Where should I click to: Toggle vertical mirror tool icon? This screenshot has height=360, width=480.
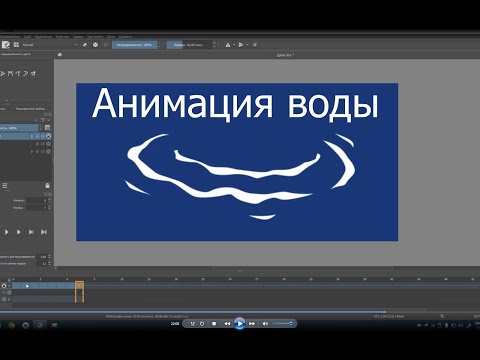tap(241, 45)
